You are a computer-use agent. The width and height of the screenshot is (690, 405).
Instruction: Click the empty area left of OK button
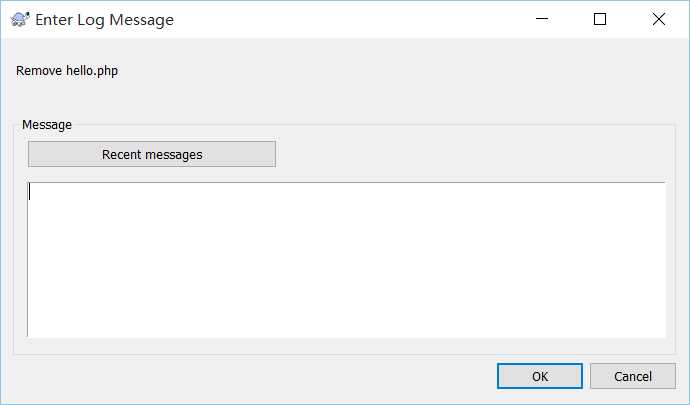pyautogui.click(x=300, y=376)
